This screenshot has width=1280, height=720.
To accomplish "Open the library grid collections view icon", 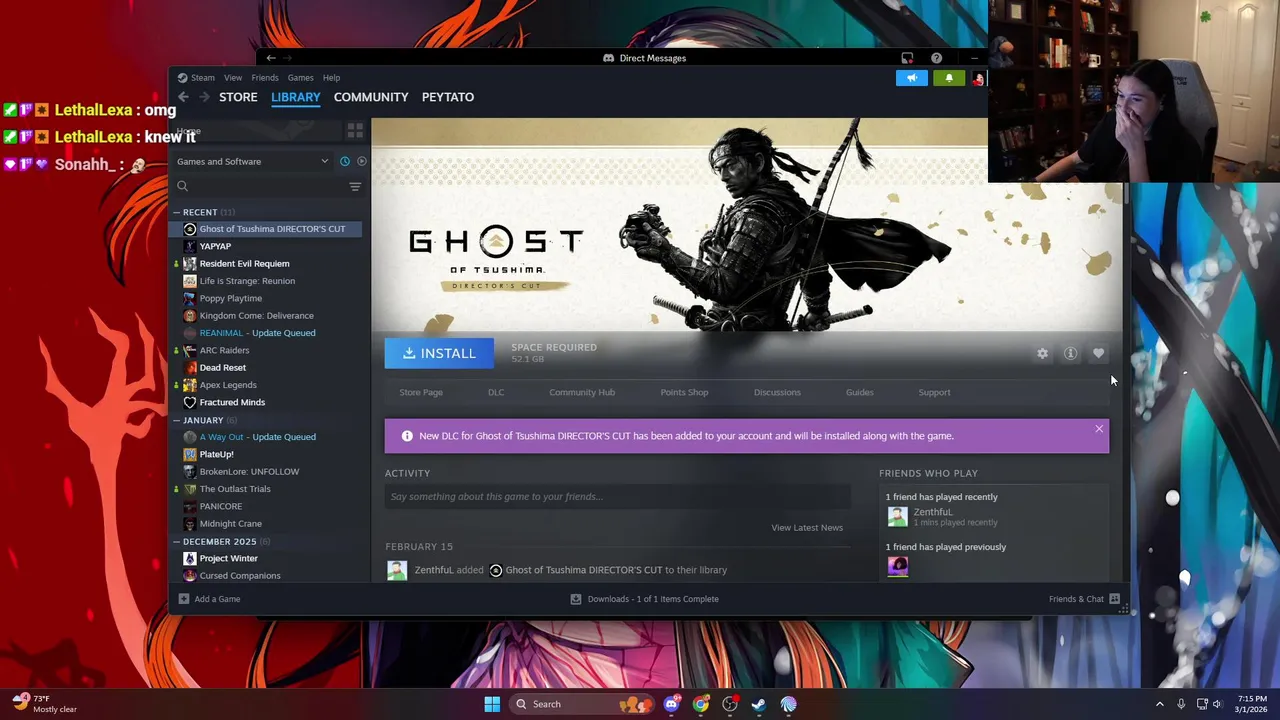I will pos(355,131).
